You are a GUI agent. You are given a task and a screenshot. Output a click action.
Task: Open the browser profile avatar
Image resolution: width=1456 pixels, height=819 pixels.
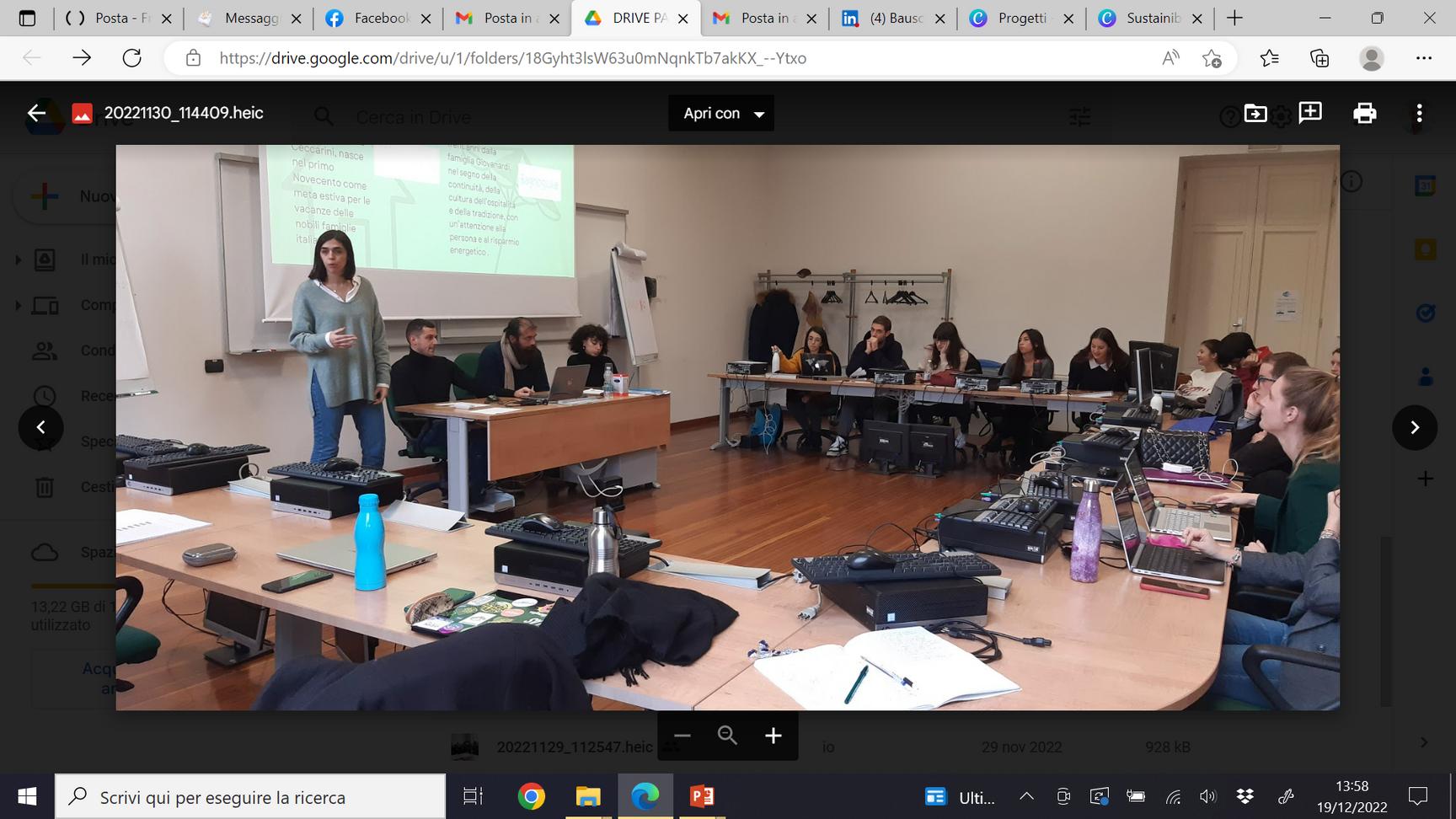[x=1372, y=58]
